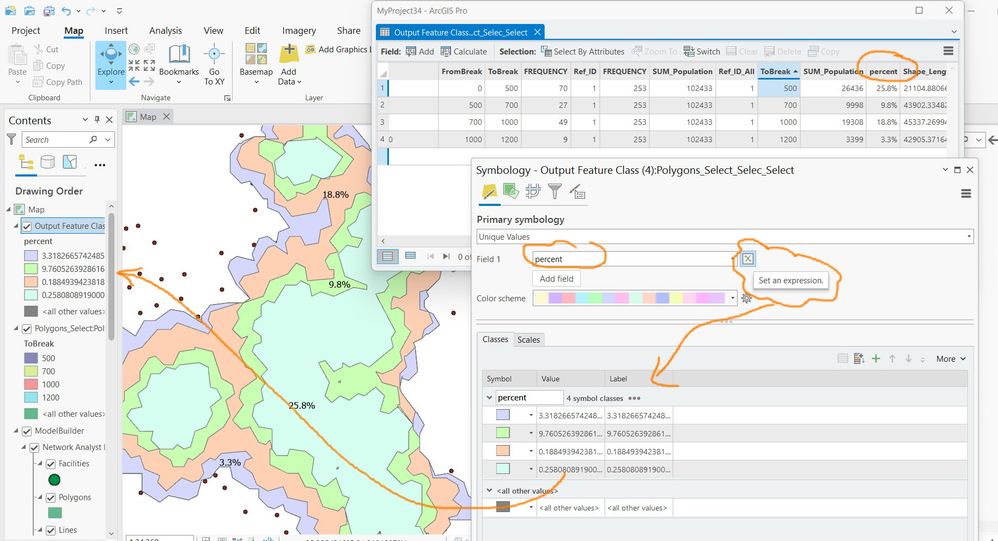Open the Primary symbology Unique Values dropdown
The image size is (998, 541).
pos(725,236)
